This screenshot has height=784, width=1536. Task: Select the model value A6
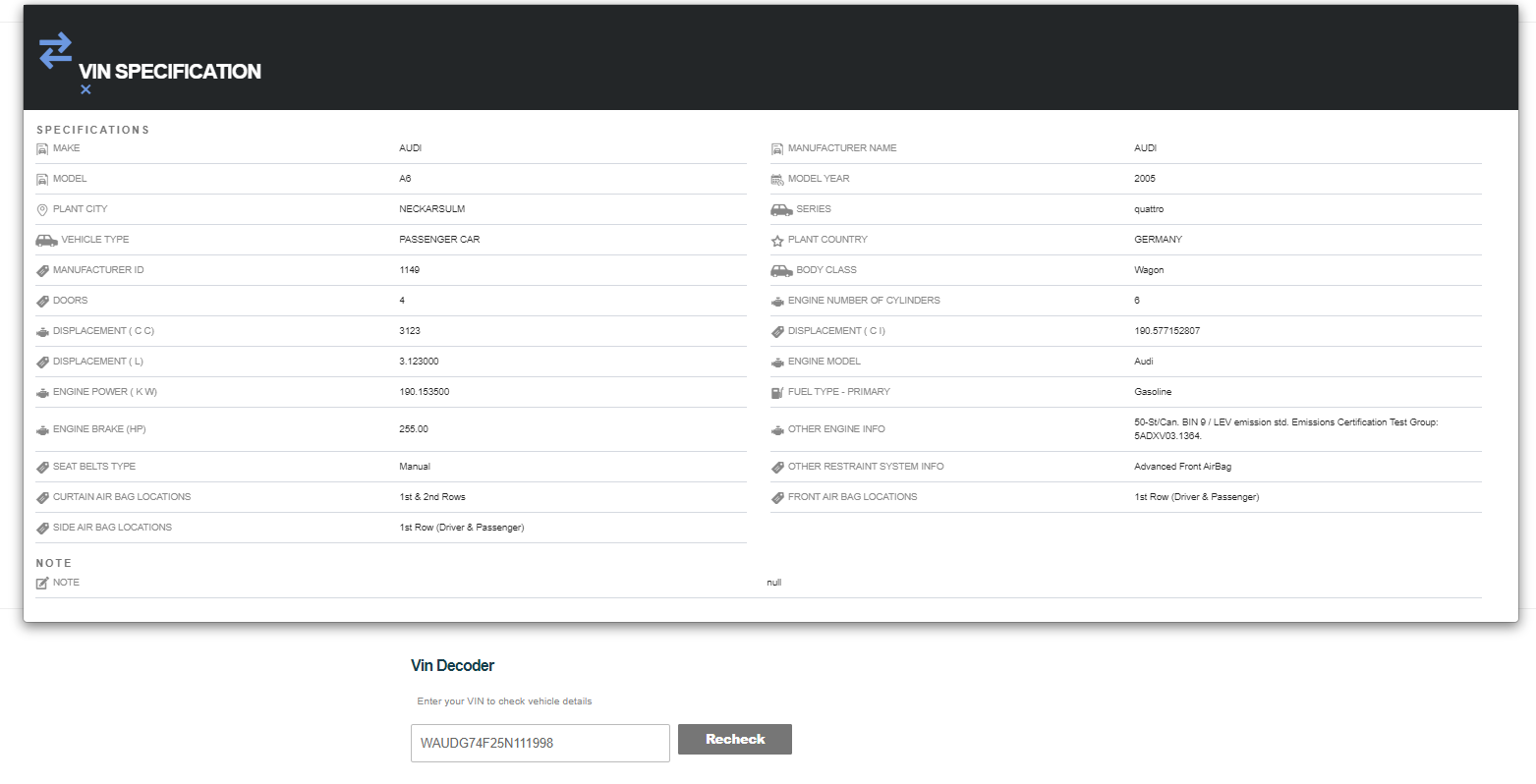405,179
